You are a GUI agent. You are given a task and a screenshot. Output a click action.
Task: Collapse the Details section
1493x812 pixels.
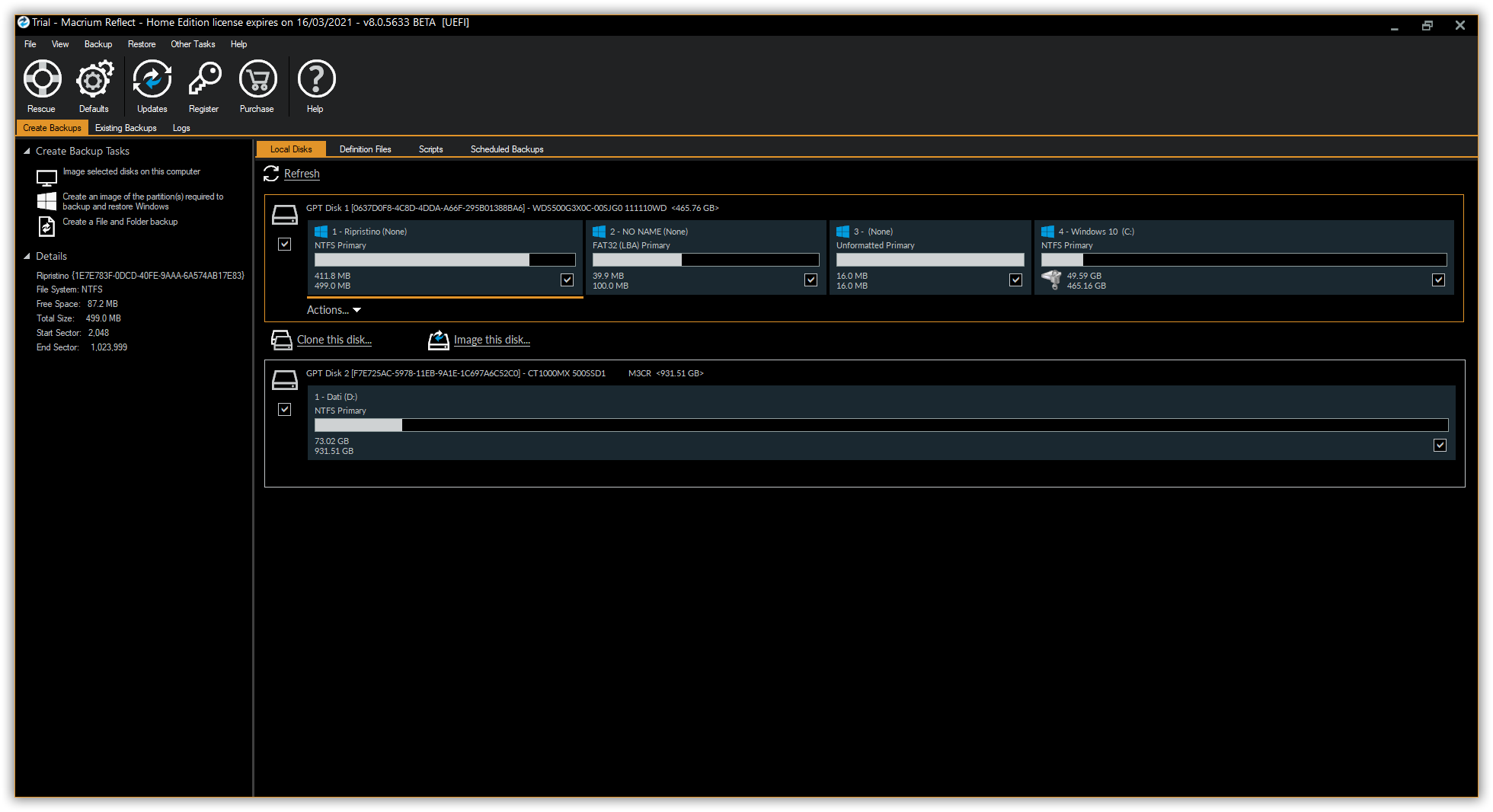tap(27, 256)
